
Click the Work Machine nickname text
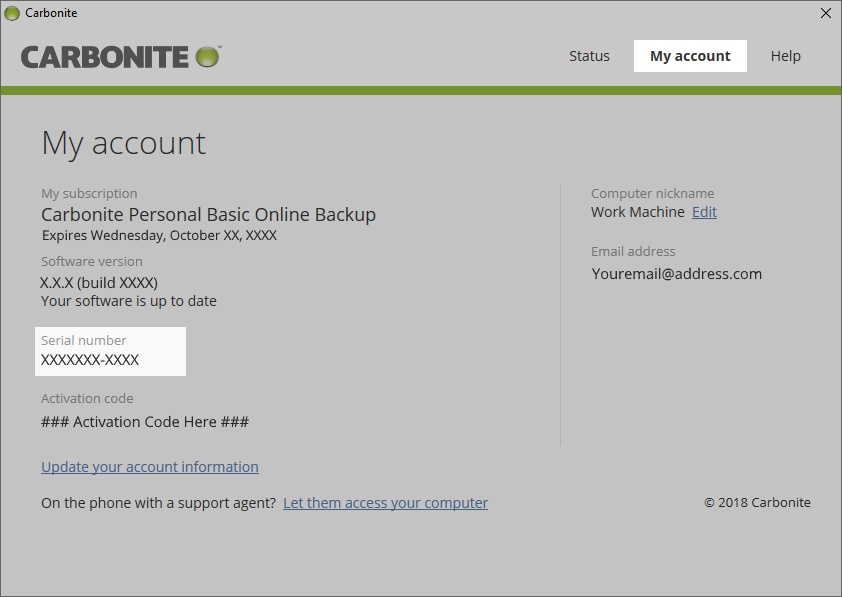(637, 212)
